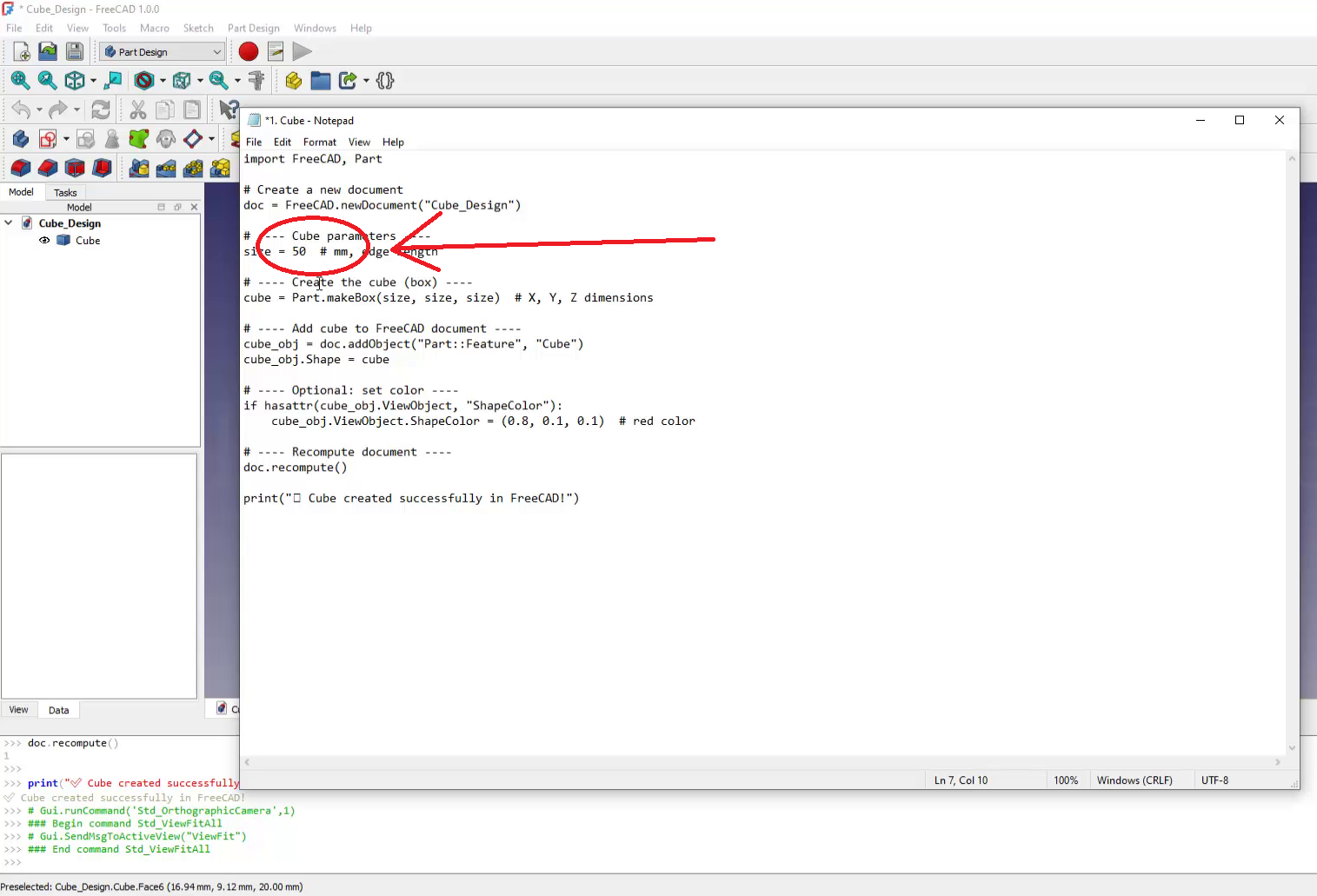Open the What's This help cursor icon
The image size is (1317, 896).
tap(228, 110)
